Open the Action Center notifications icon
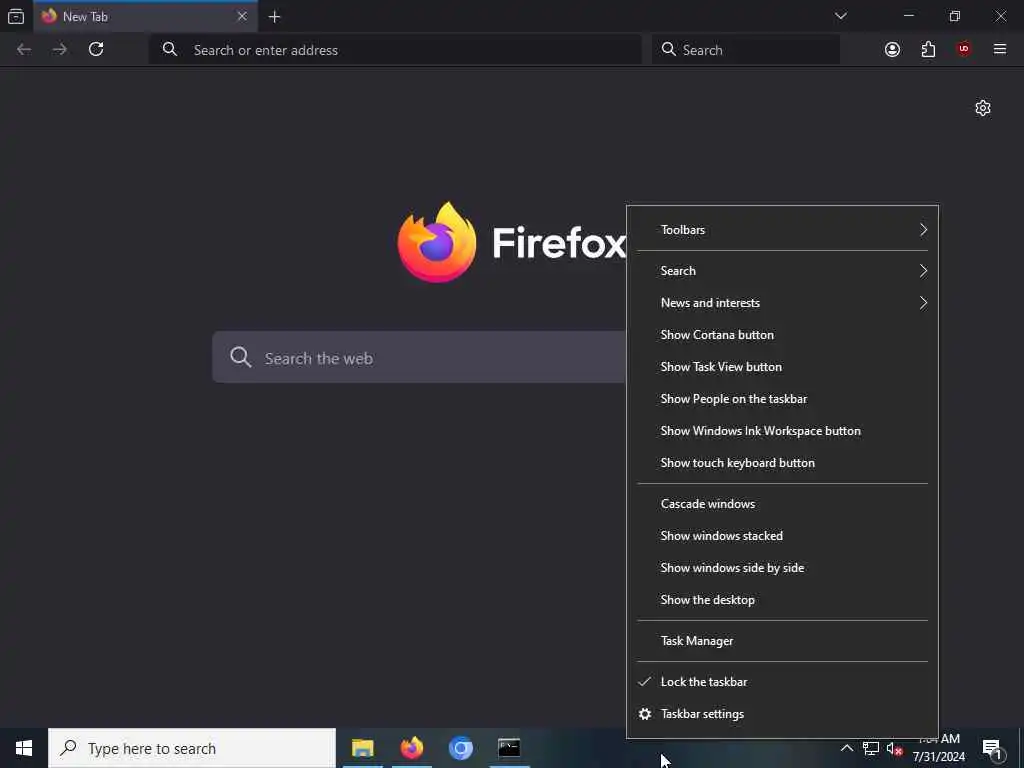This screenshot has height=768, width=1024. tap(993, 749)
